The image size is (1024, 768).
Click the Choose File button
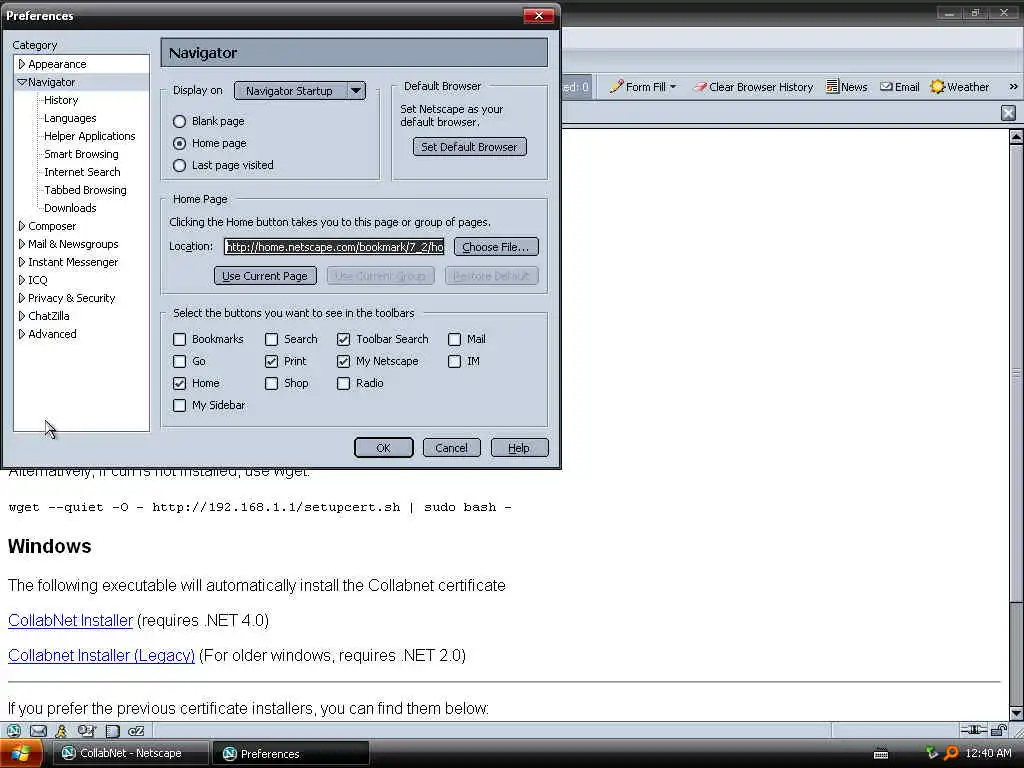coord(496,247)
